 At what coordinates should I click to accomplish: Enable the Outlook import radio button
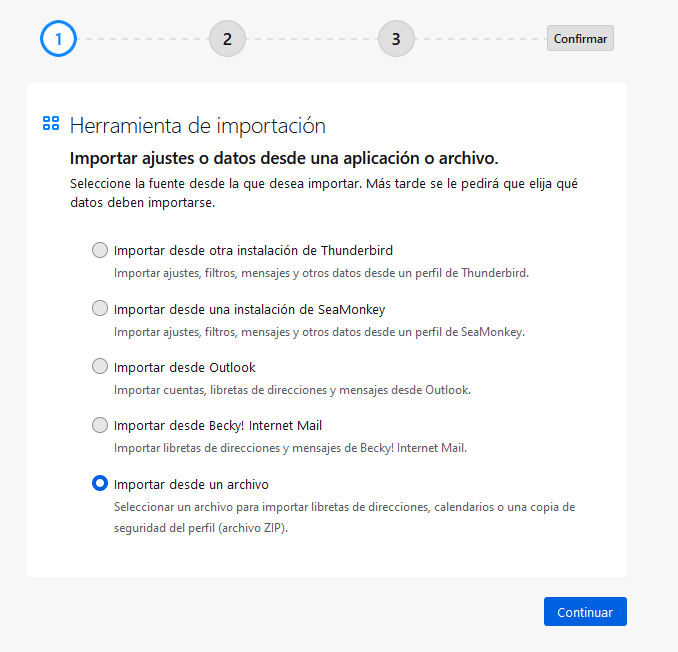click(x=100, y=366)
